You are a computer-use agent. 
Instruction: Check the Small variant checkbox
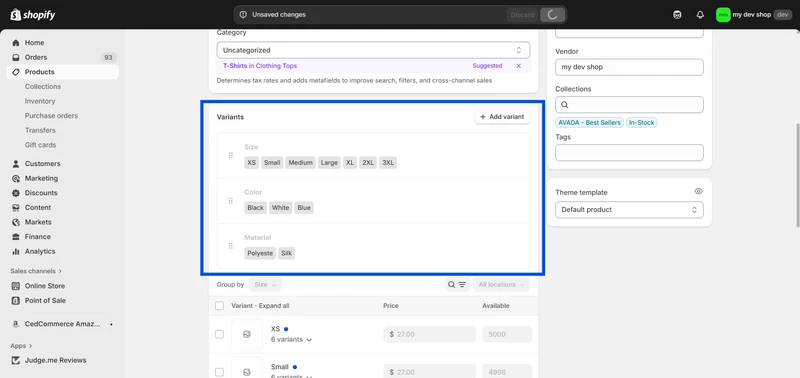(219, 372)
